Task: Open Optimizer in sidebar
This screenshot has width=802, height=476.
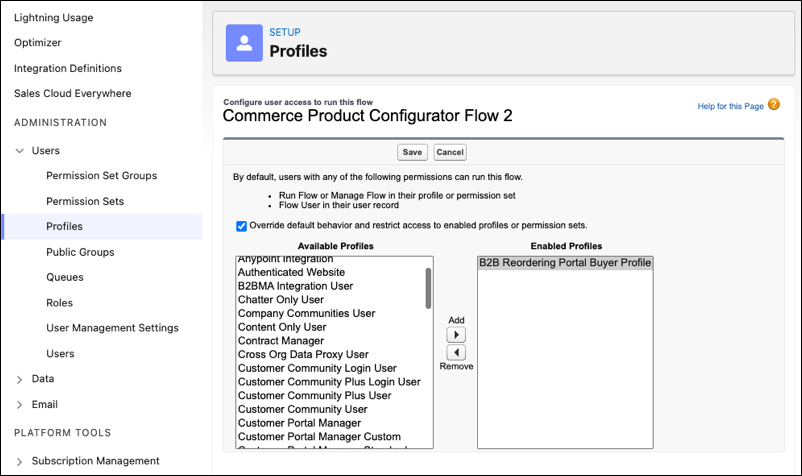Action: tap(37, 42)
